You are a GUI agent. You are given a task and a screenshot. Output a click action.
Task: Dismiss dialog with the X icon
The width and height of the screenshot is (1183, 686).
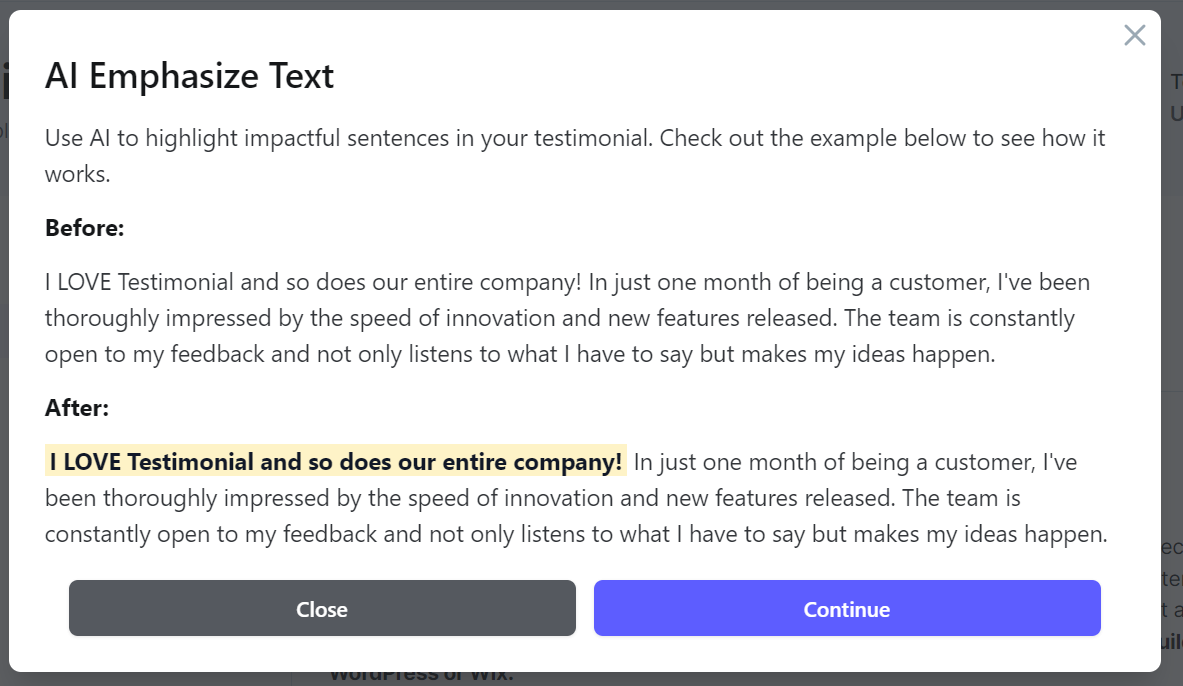click(x=1134, y=35)
